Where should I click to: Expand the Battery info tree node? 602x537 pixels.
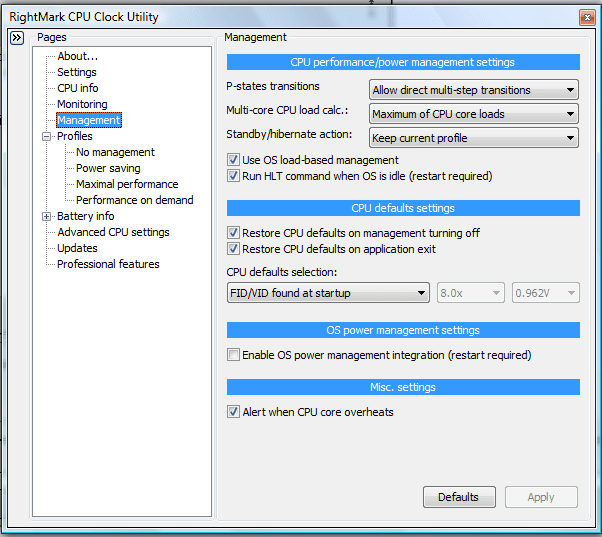(x=46, y=216)
